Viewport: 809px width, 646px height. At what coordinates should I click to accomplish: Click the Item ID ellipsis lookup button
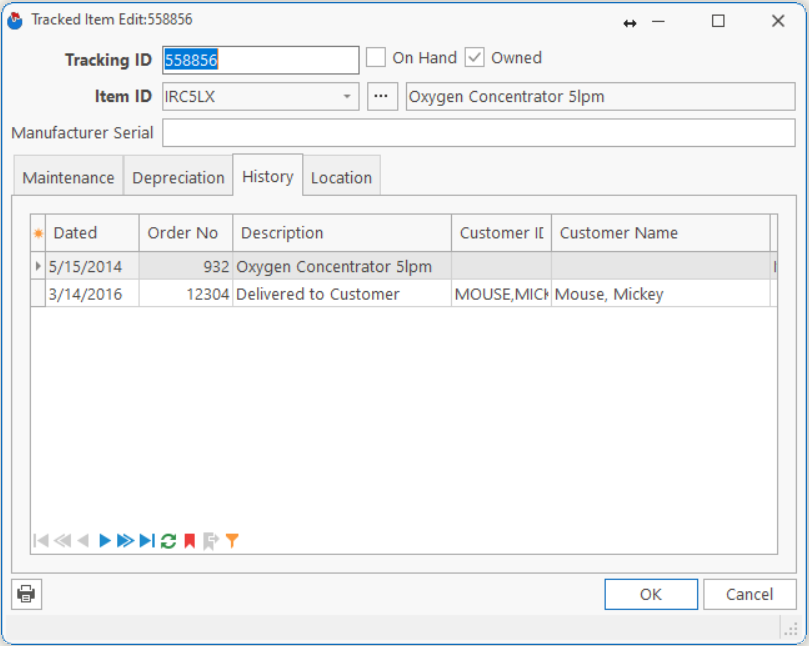381,97
